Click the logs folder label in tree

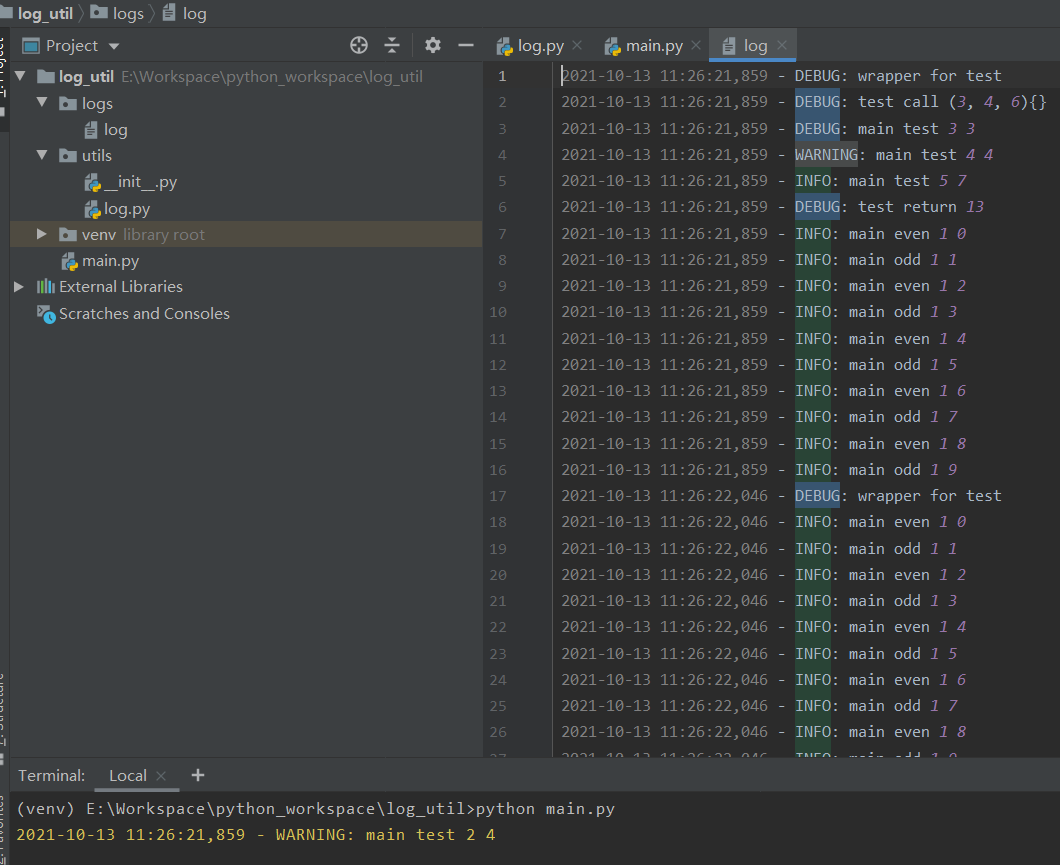[x=97, y=103]
